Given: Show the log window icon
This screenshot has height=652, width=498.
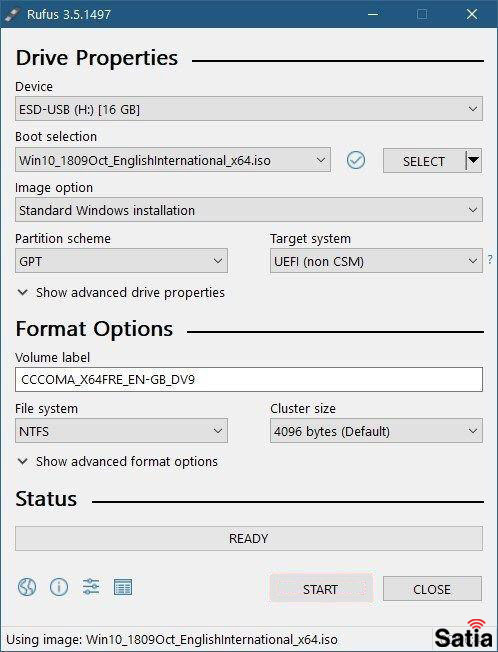Looking at the screenshot, I should [x=123, y=587].
